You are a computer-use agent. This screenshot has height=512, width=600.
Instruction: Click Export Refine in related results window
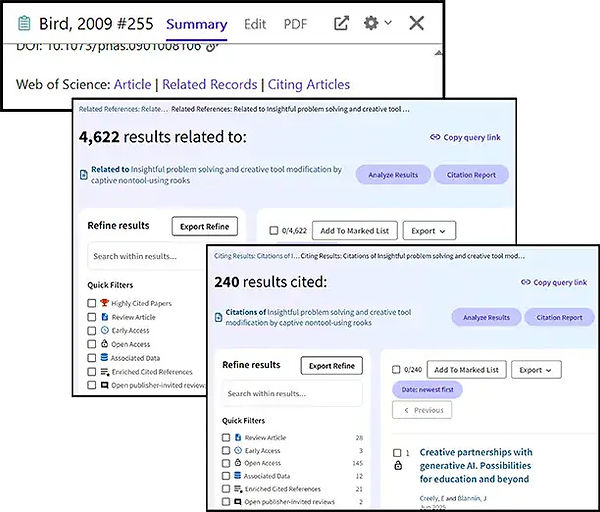tap(204, 227)
